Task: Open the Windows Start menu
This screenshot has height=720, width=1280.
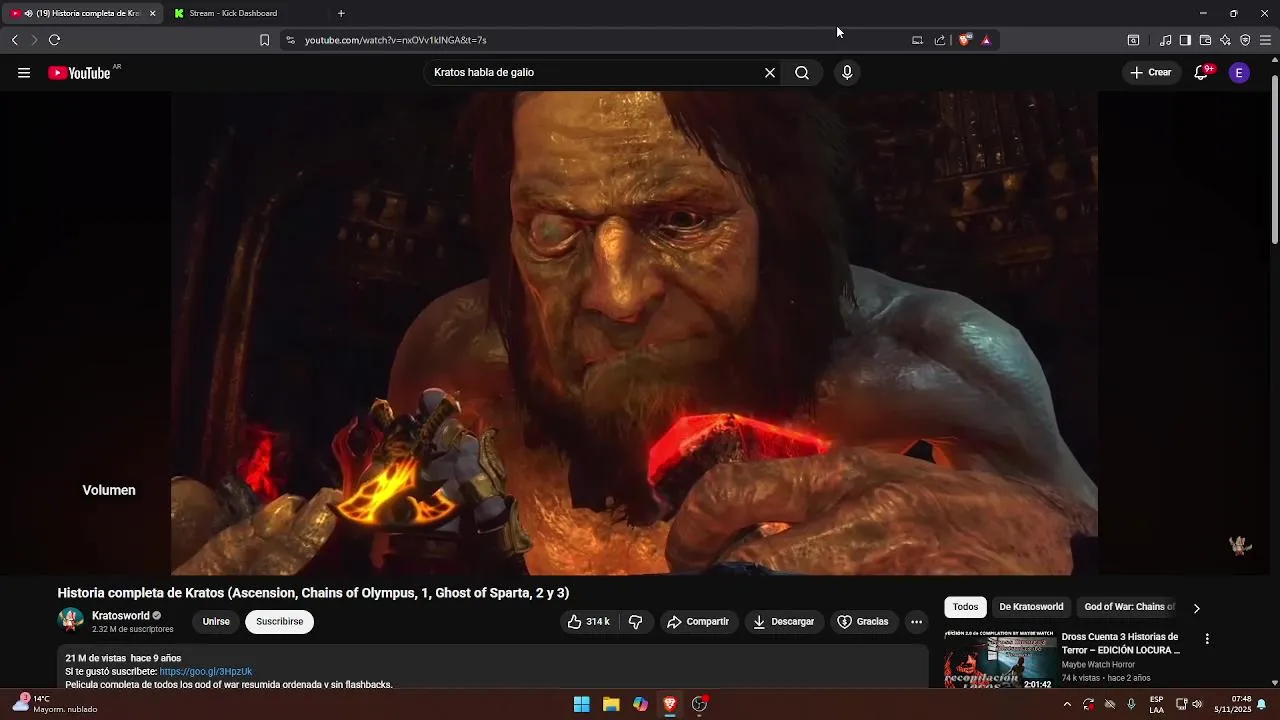Action: (x=581, y=704)
